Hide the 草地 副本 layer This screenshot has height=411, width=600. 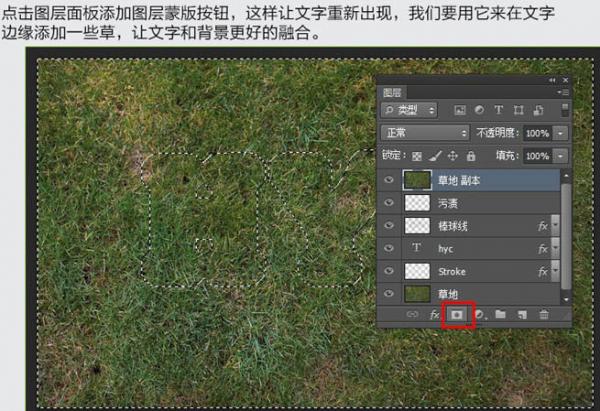click(390, 180)
